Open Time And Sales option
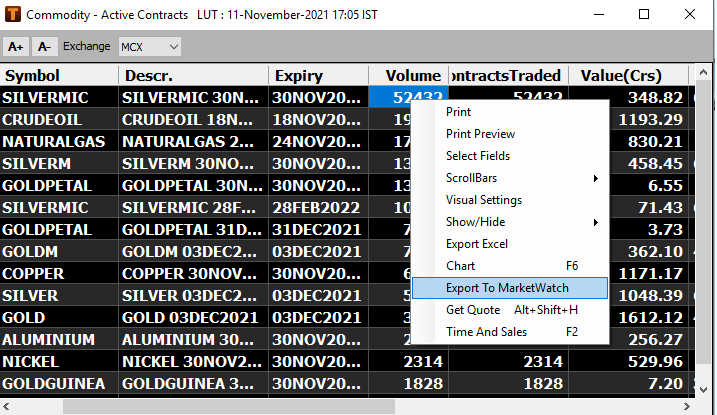The image size is (717, 415). point(486,332)
